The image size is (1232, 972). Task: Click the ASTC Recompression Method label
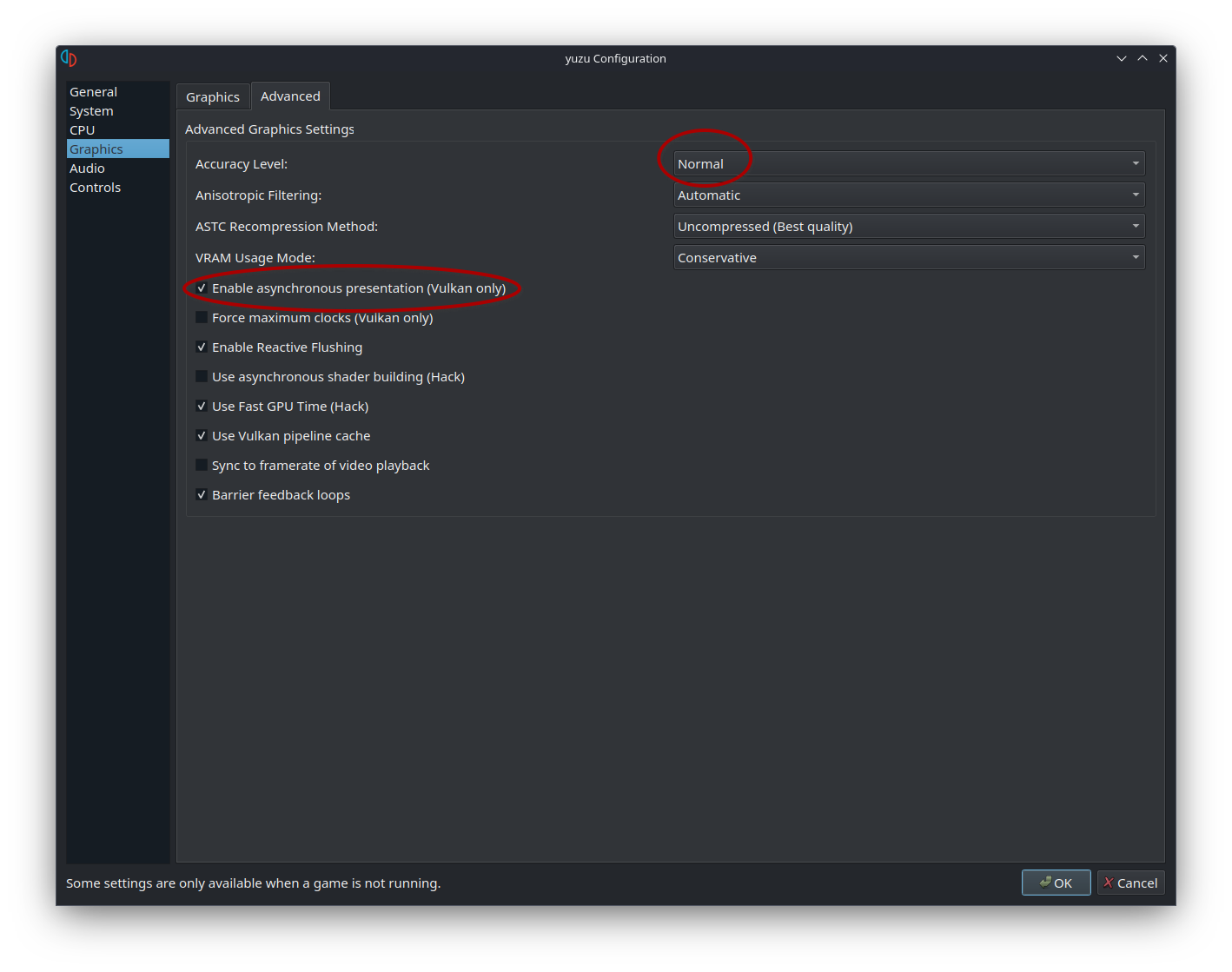[287, 227]
